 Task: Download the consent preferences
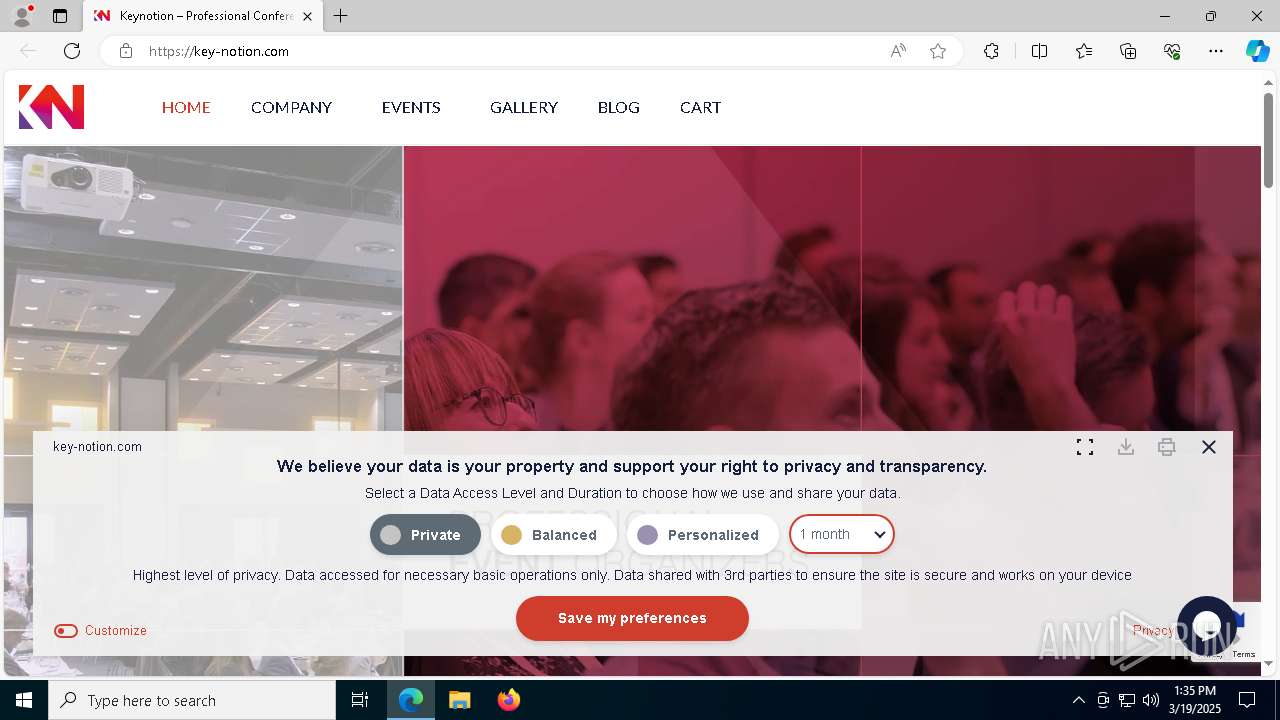[x=1126, y=447]
